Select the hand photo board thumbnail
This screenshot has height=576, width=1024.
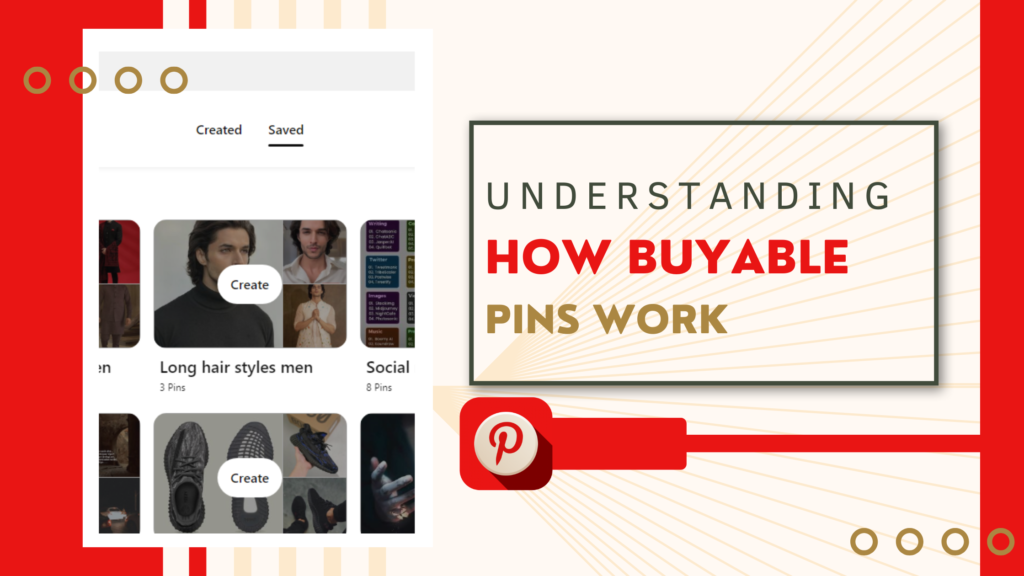388,473
